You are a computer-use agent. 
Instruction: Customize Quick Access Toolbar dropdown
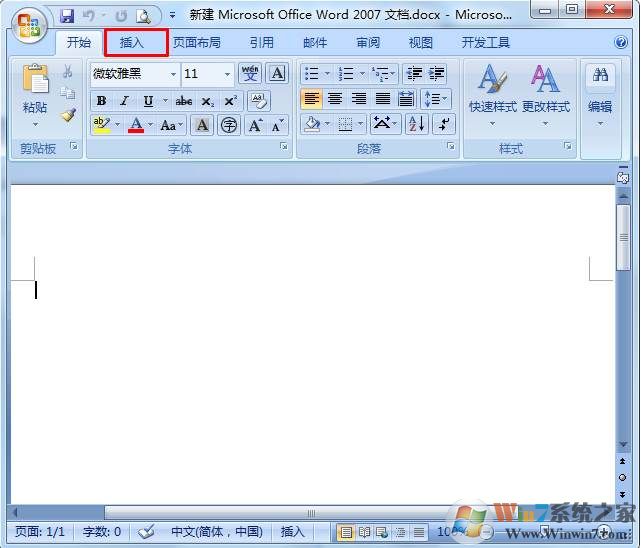pyautogui.click(x=173, y=16)
